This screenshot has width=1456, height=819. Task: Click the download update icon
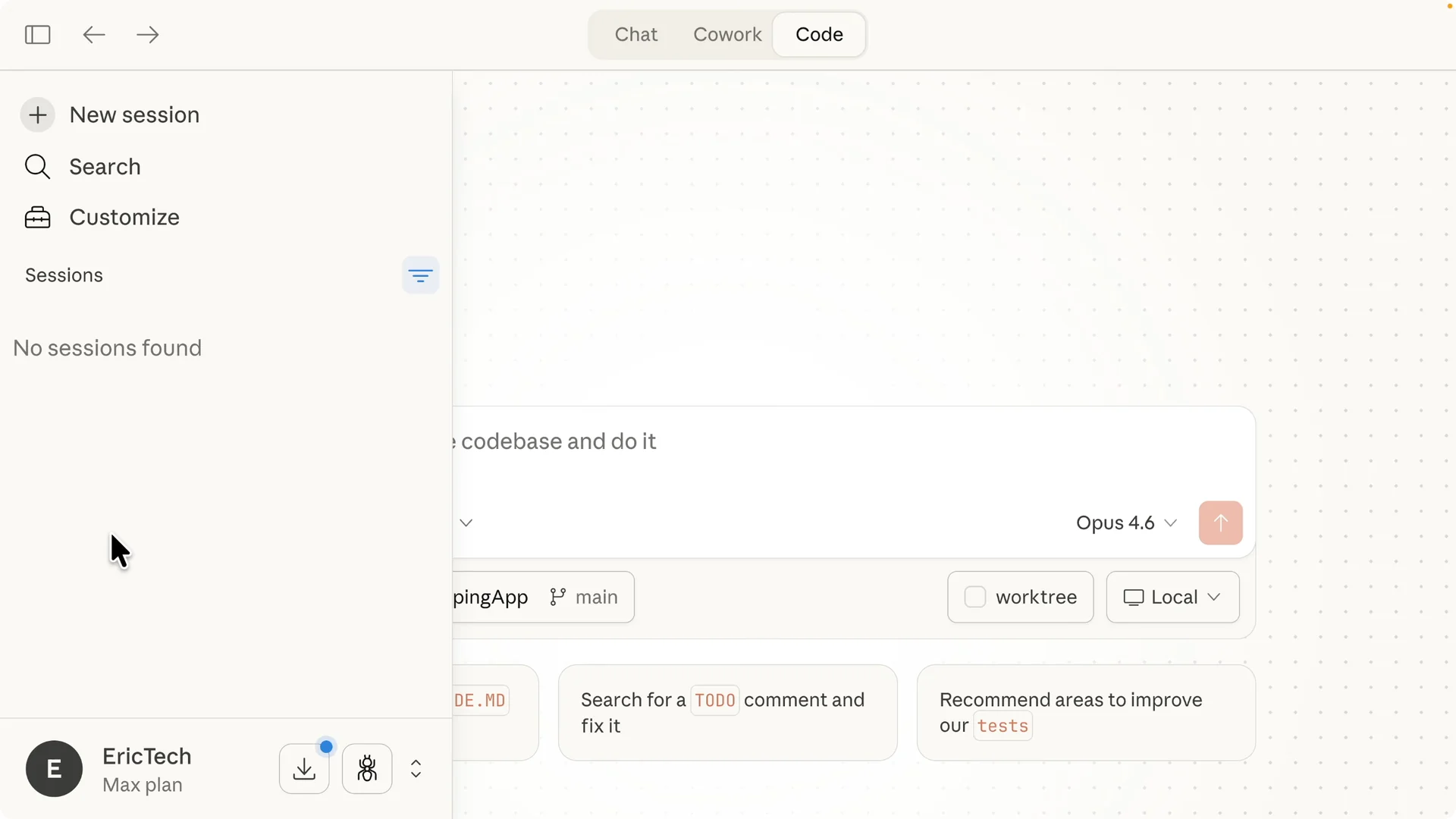point(304,769)
